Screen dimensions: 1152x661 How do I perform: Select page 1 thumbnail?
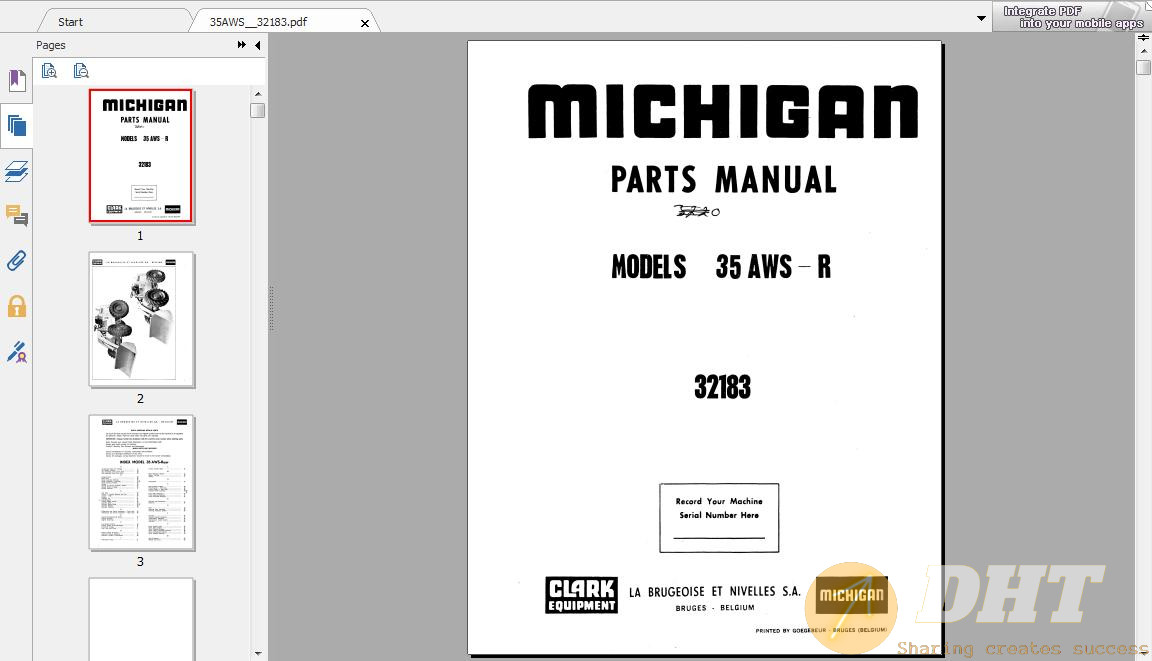click(141, 156)
